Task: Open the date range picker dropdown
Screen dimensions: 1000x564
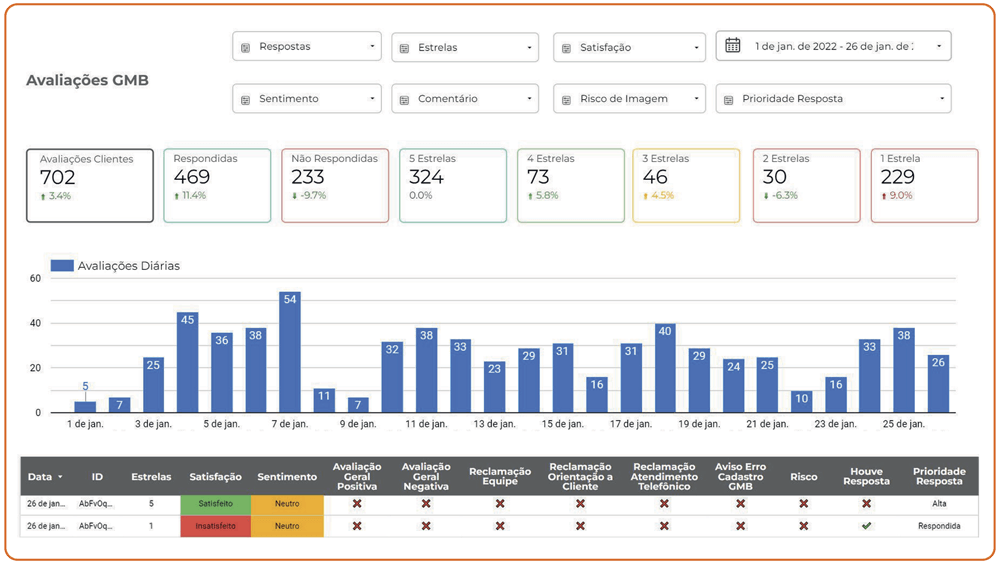Action: 834,46
